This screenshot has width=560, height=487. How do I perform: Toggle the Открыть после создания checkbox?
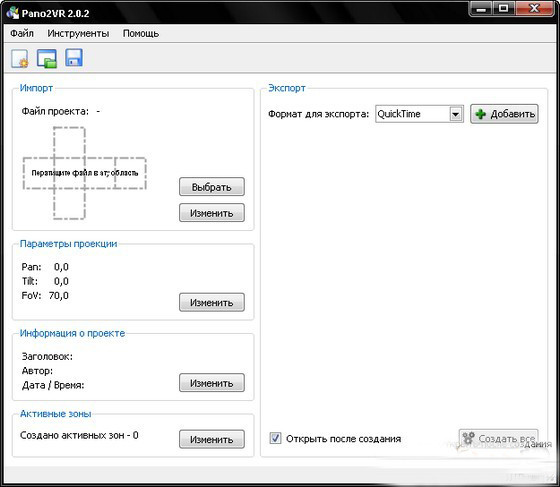pyautogui.click(x=275, y=438)
